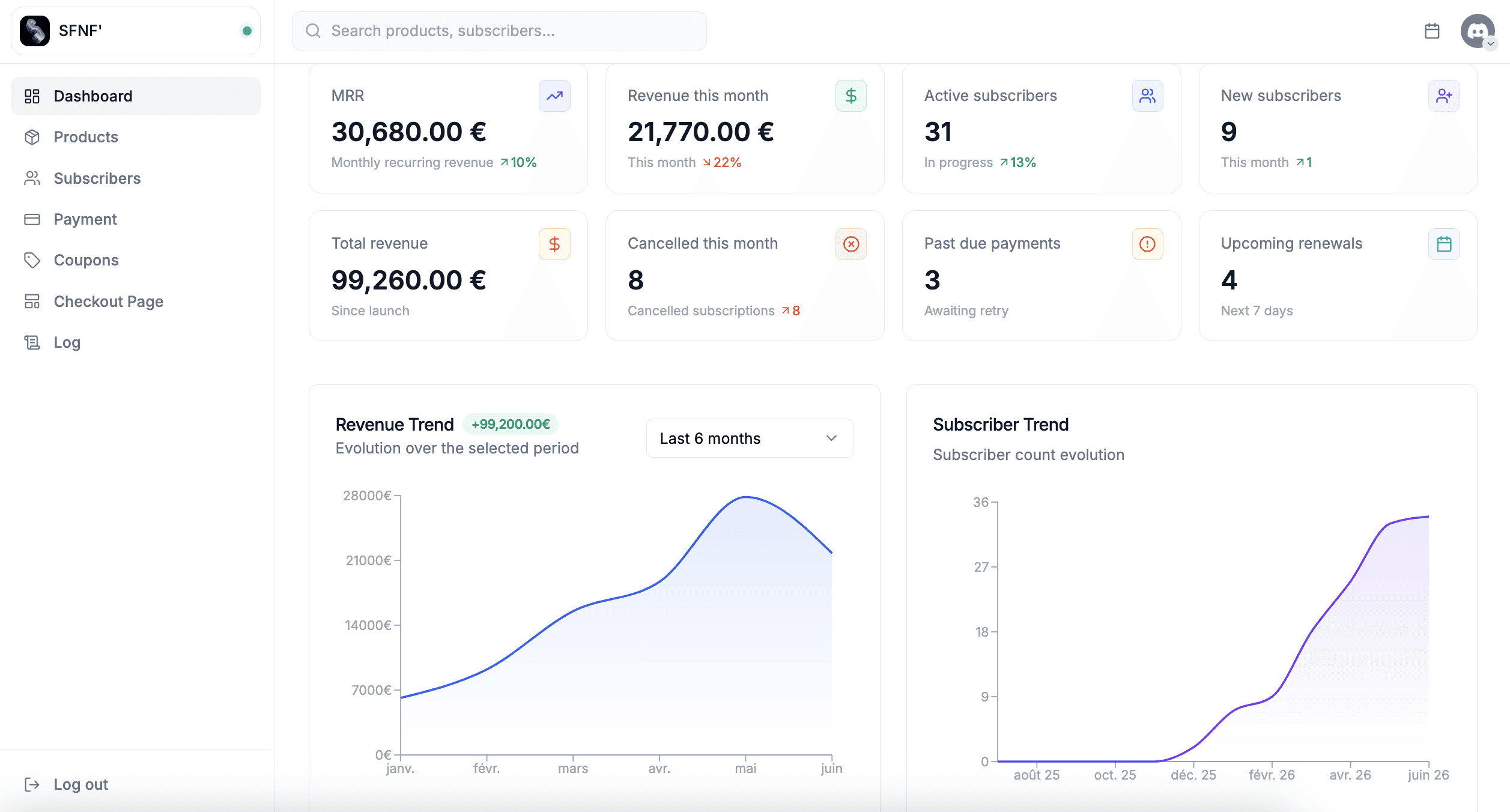Click the Products box icon in sidebar
Image resolution: width=1510 pixels, height=812 pixels.
click(x=32, y=137)
